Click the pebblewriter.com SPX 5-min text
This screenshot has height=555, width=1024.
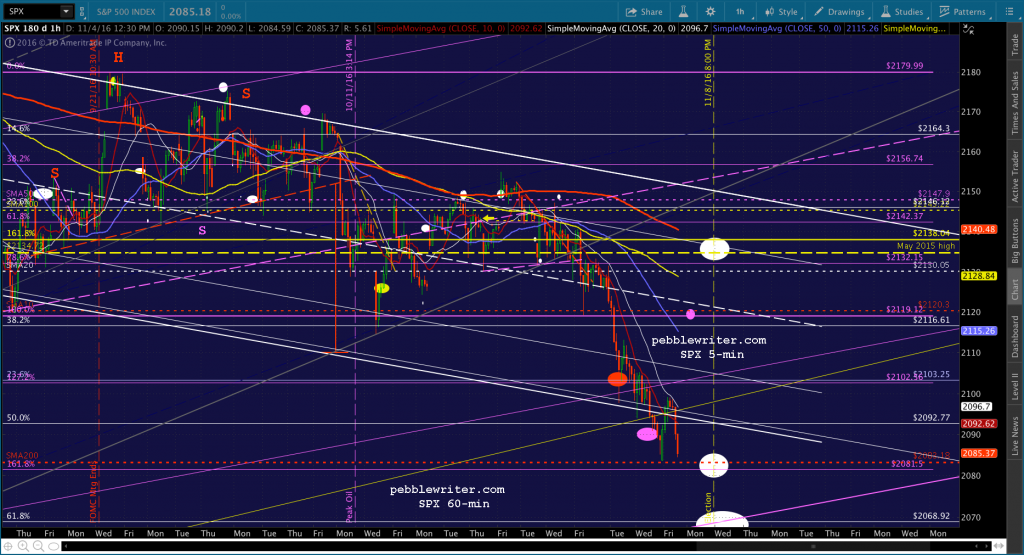(709, 347)
